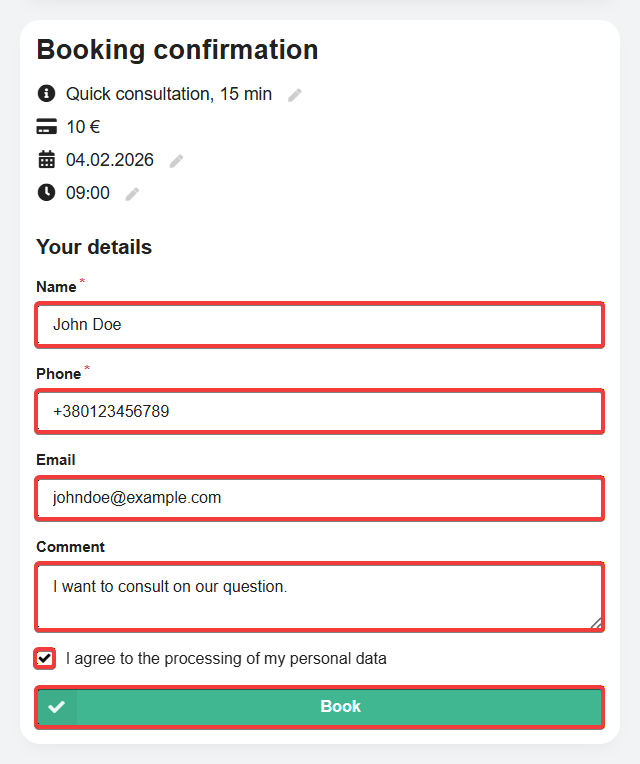Grab the Comment box resize handle

[x=596, y=623]
